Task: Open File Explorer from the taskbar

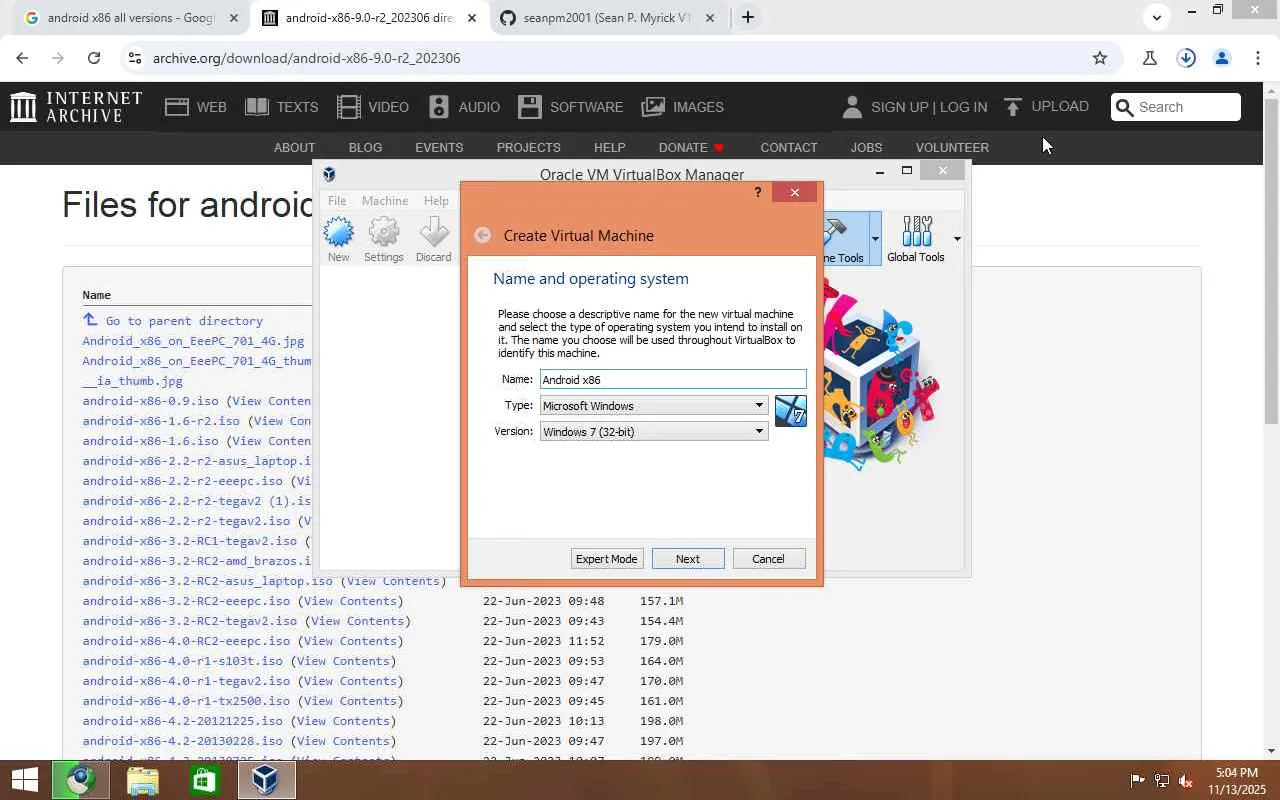Action: (x=143, y=780)
